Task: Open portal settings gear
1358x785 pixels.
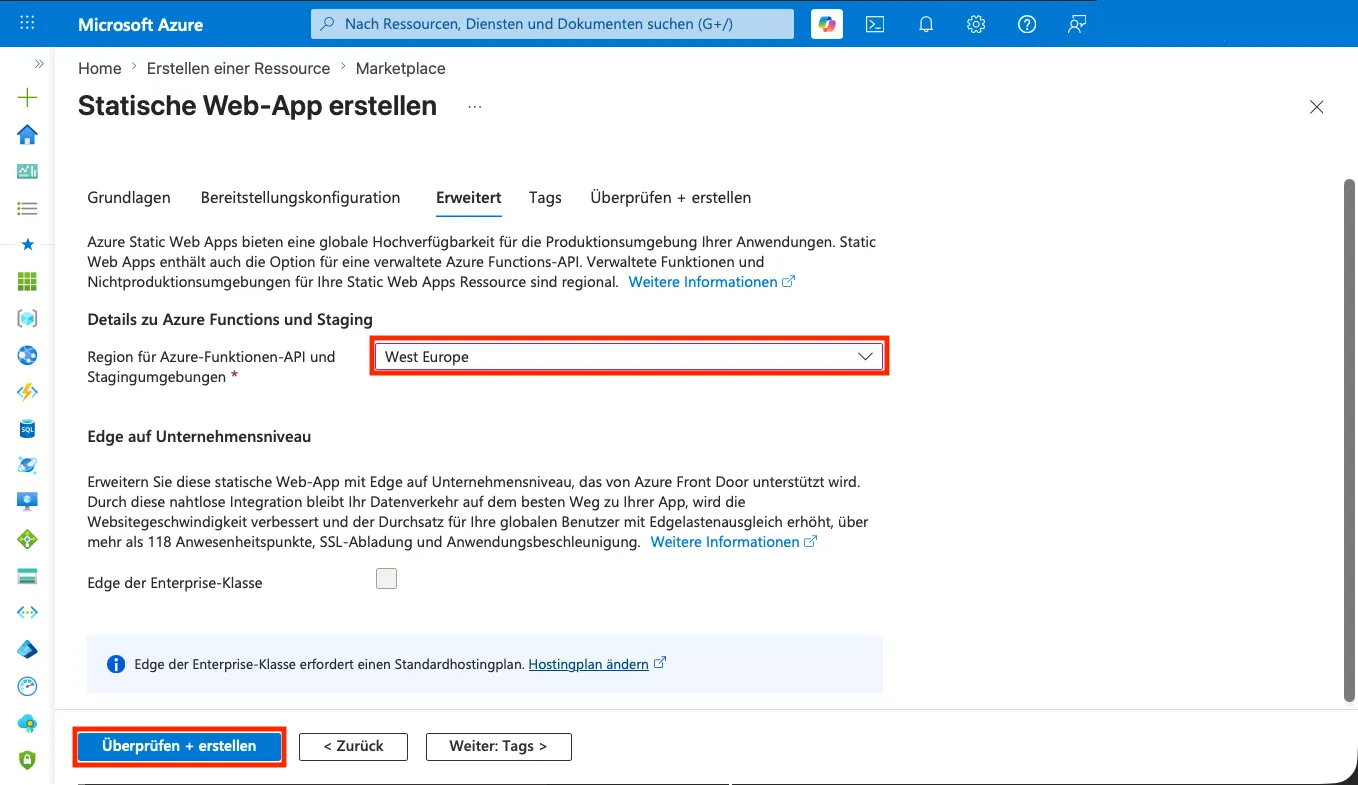Action: click(x=976, y=24)
